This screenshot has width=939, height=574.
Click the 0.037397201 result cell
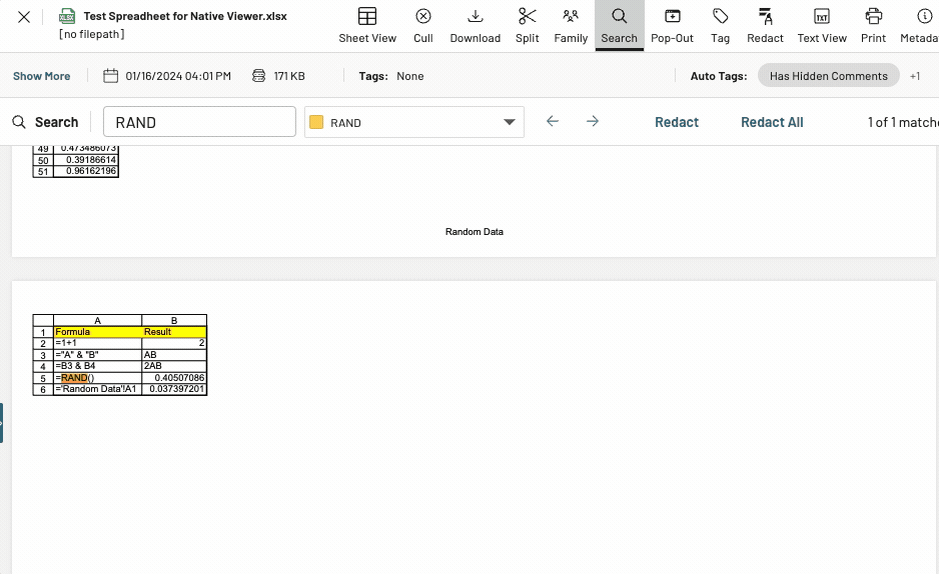(174, 389)
